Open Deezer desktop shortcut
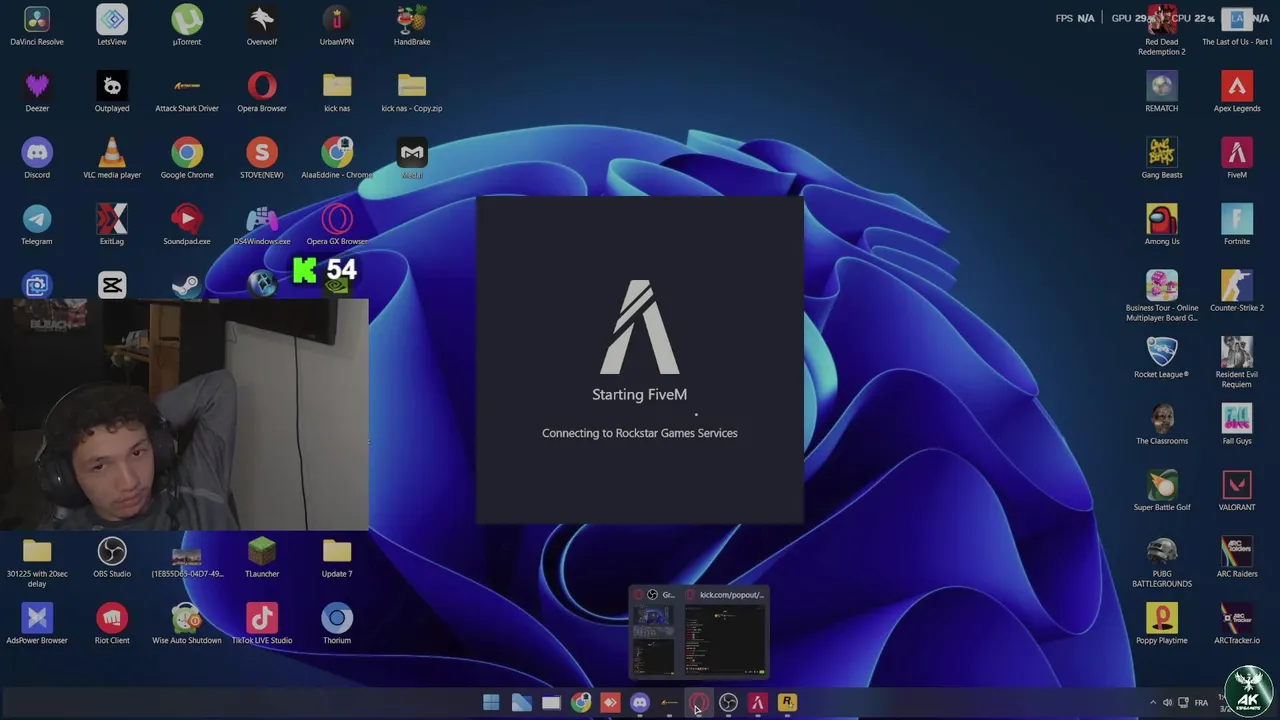This screenshot has width=1280, height=720. (x=37, y=92)
